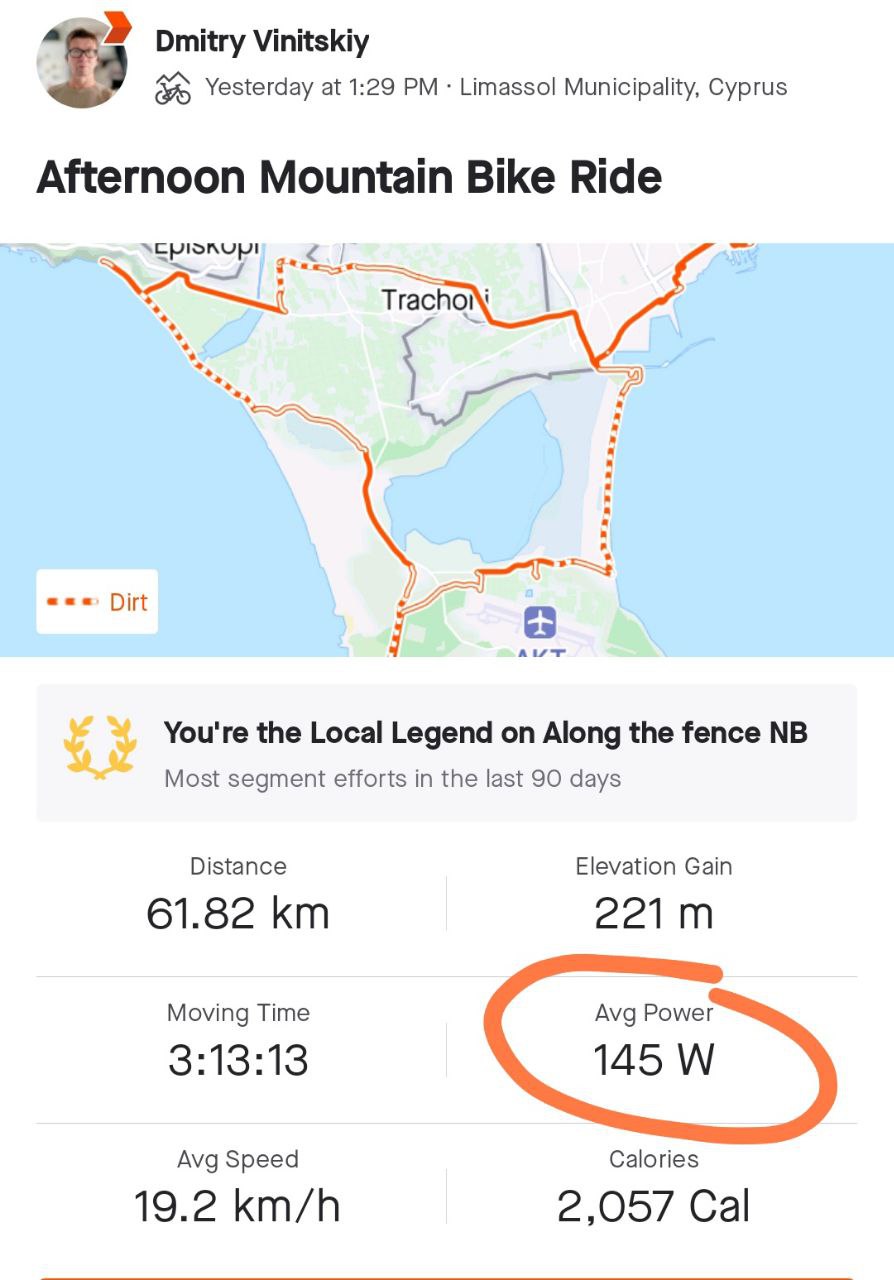Open the Local Legend on Along the fence NB text
This screenshot has height=1280, width=894.
pos(485,733)
